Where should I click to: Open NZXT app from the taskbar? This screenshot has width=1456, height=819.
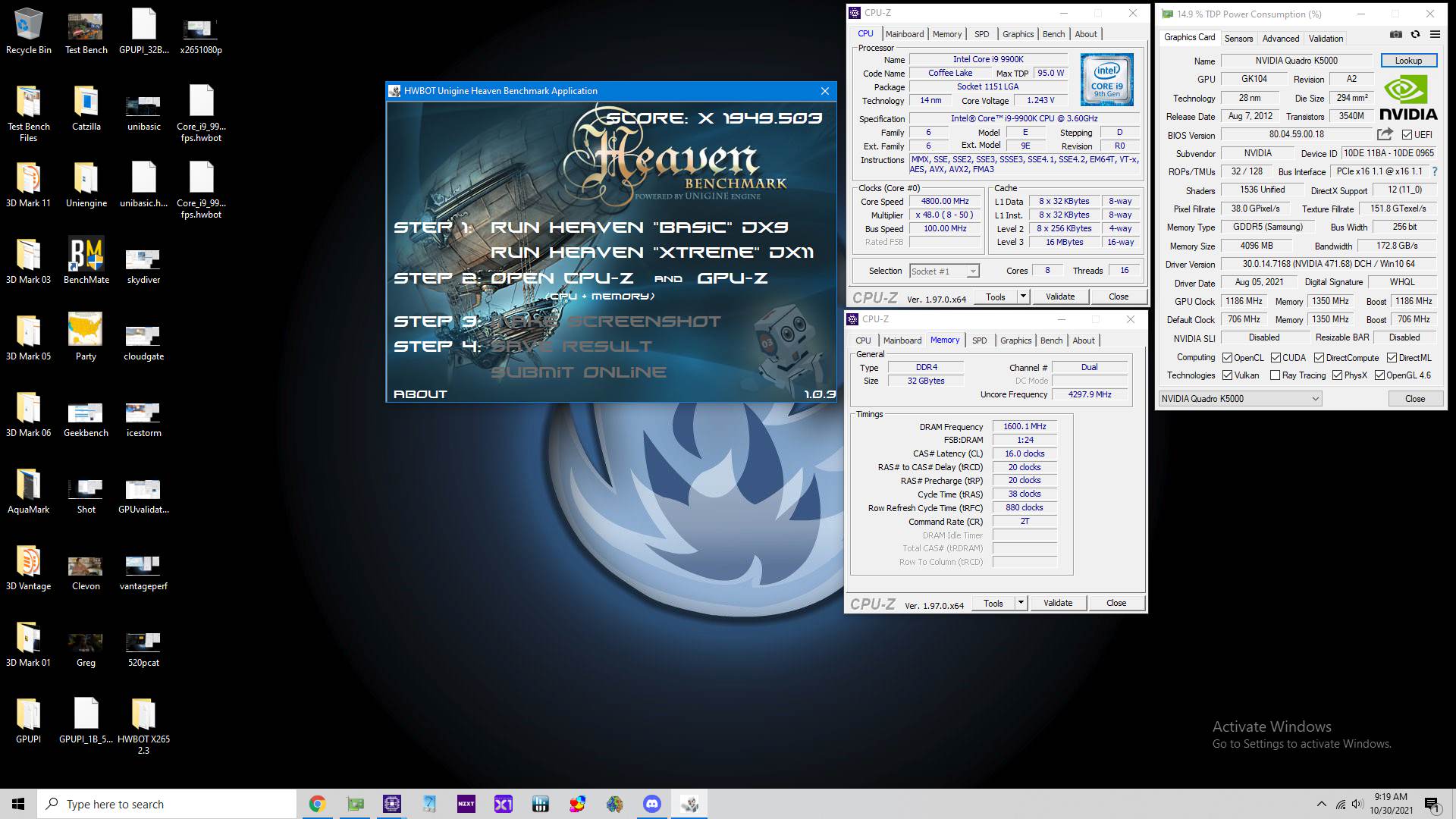click(466, 804)
